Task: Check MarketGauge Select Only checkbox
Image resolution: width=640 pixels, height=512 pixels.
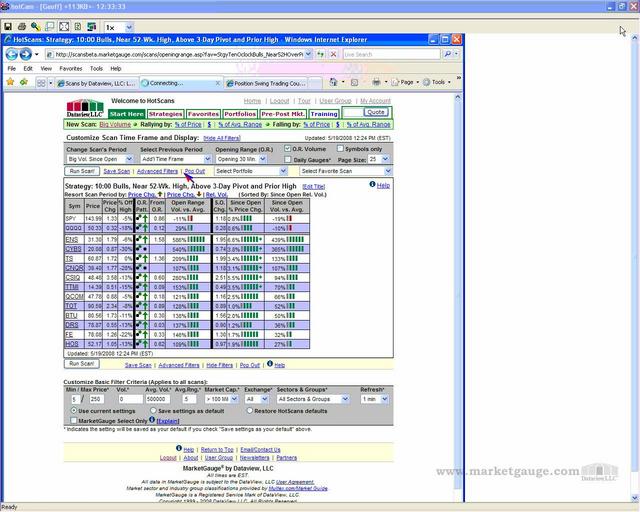Action: tap(73, 421)
